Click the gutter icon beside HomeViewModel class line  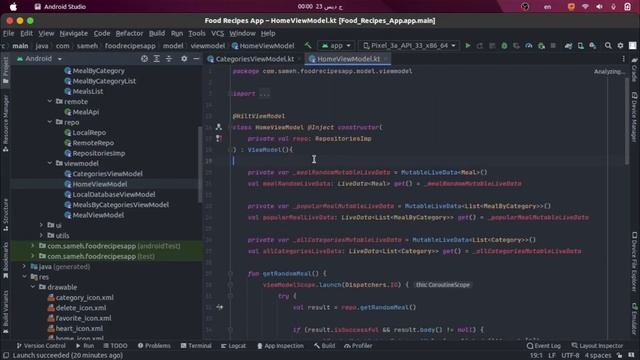[219, 127]
